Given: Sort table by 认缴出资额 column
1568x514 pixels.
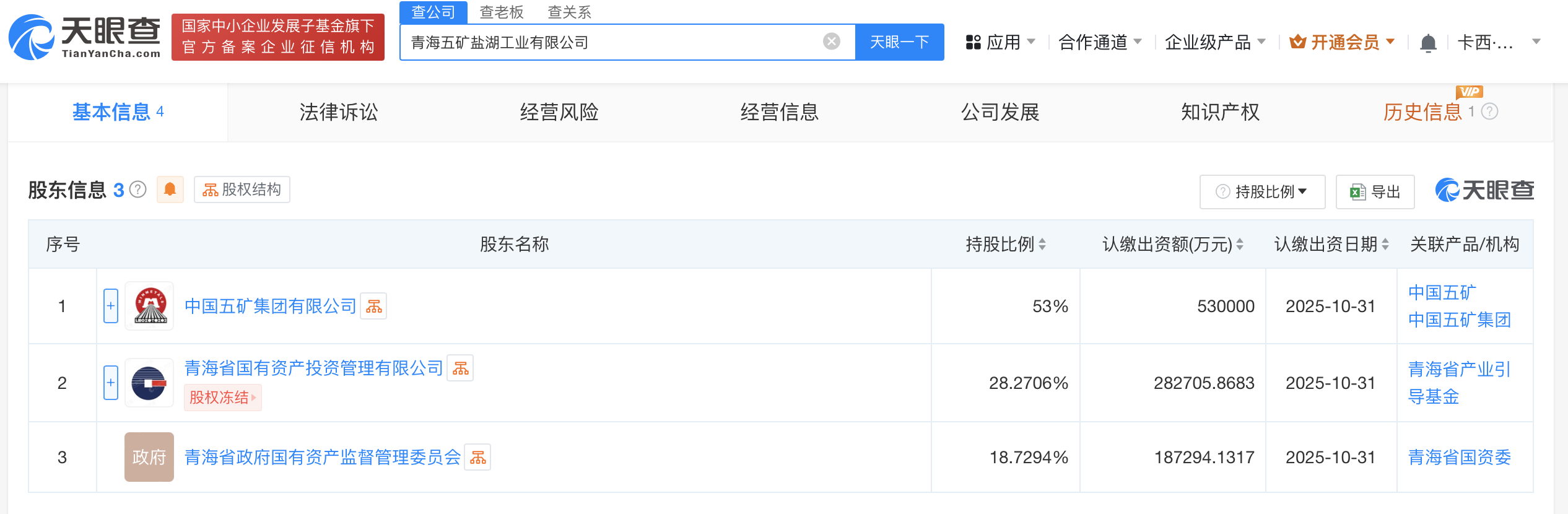Looking at the screenshot, I should (1240, 245).
